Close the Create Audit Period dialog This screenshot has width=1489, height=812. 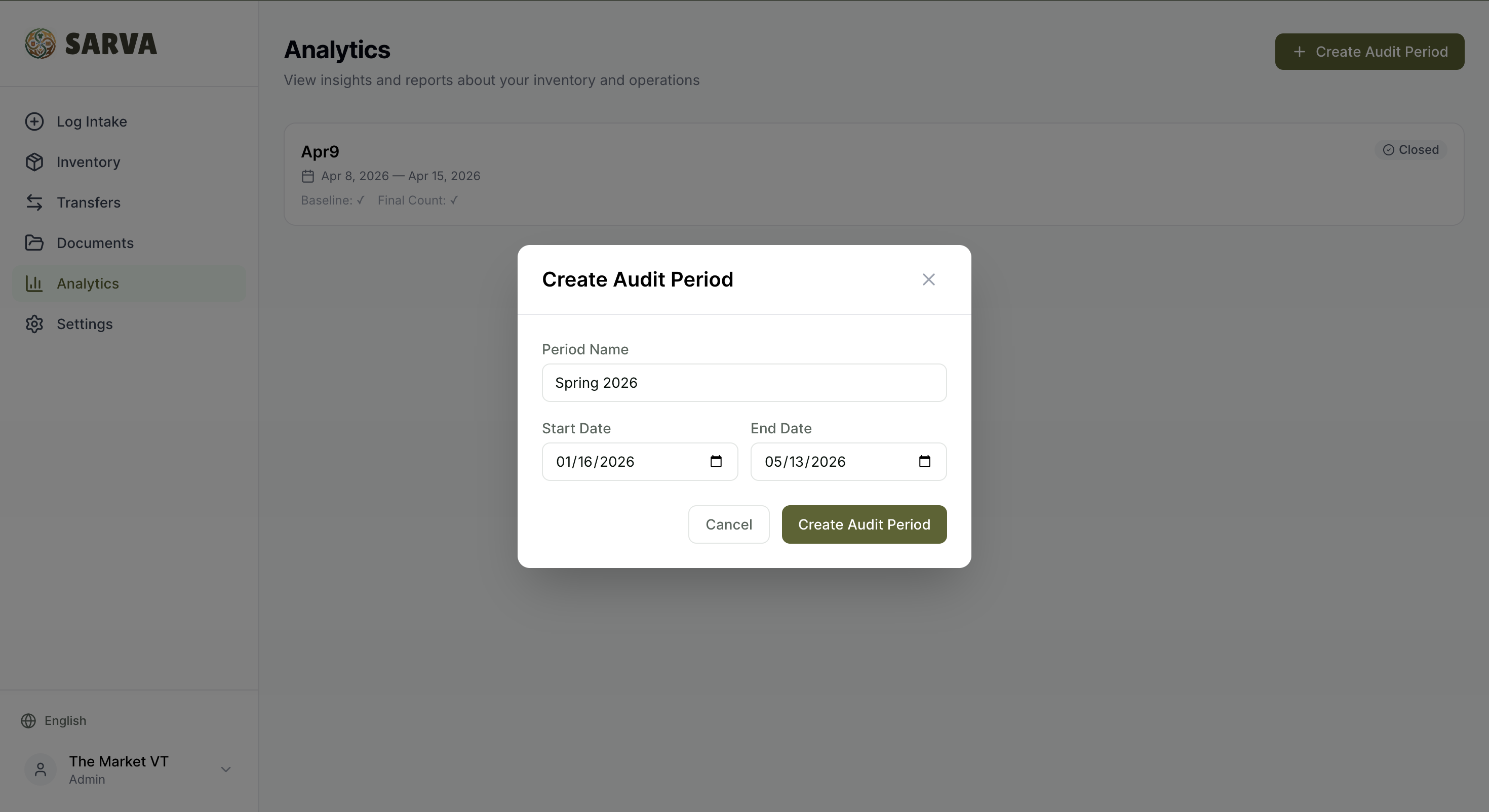click(x=928, y=280)
